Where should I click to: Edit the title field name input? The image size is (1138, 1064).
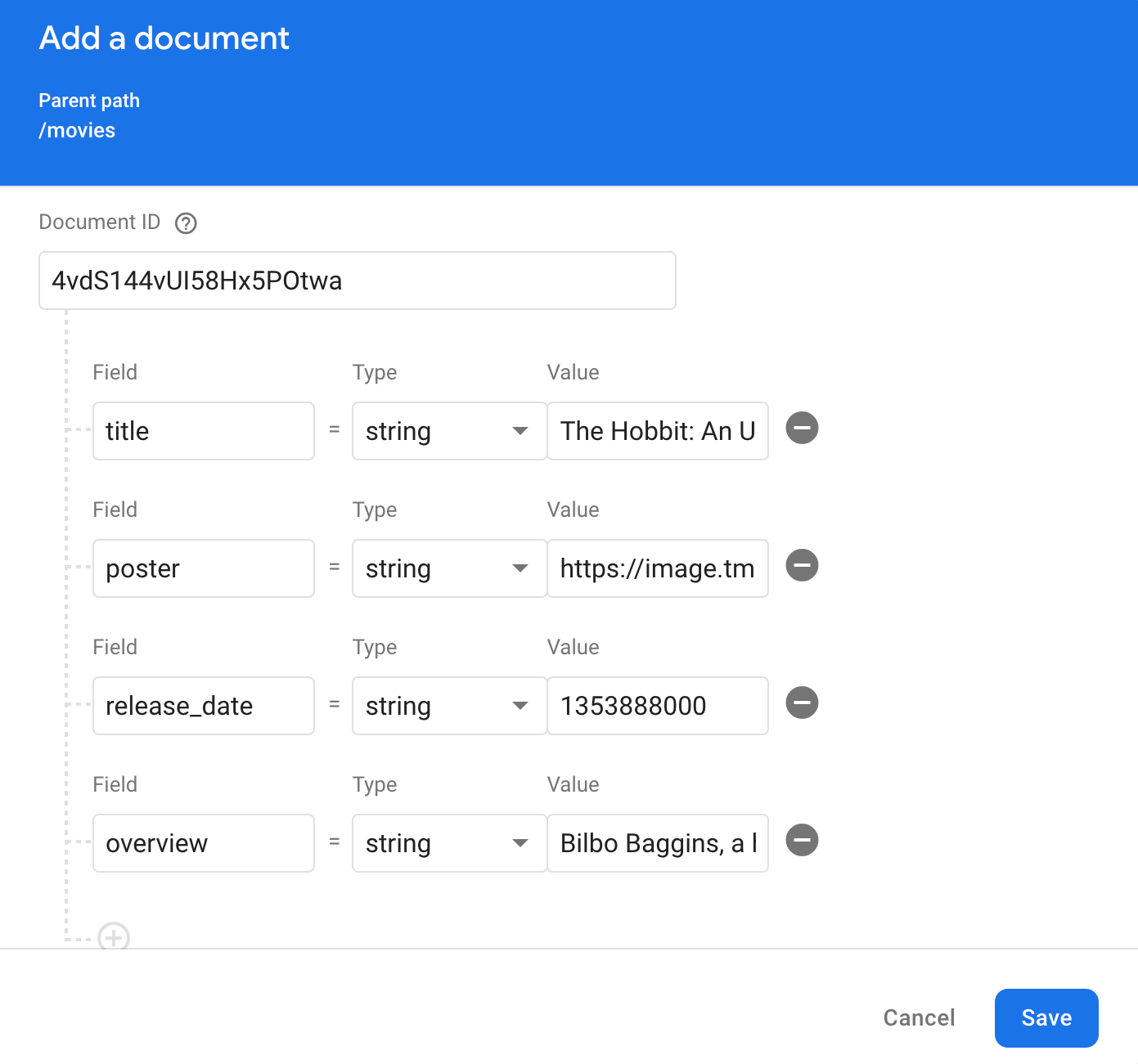click(204, 431)
